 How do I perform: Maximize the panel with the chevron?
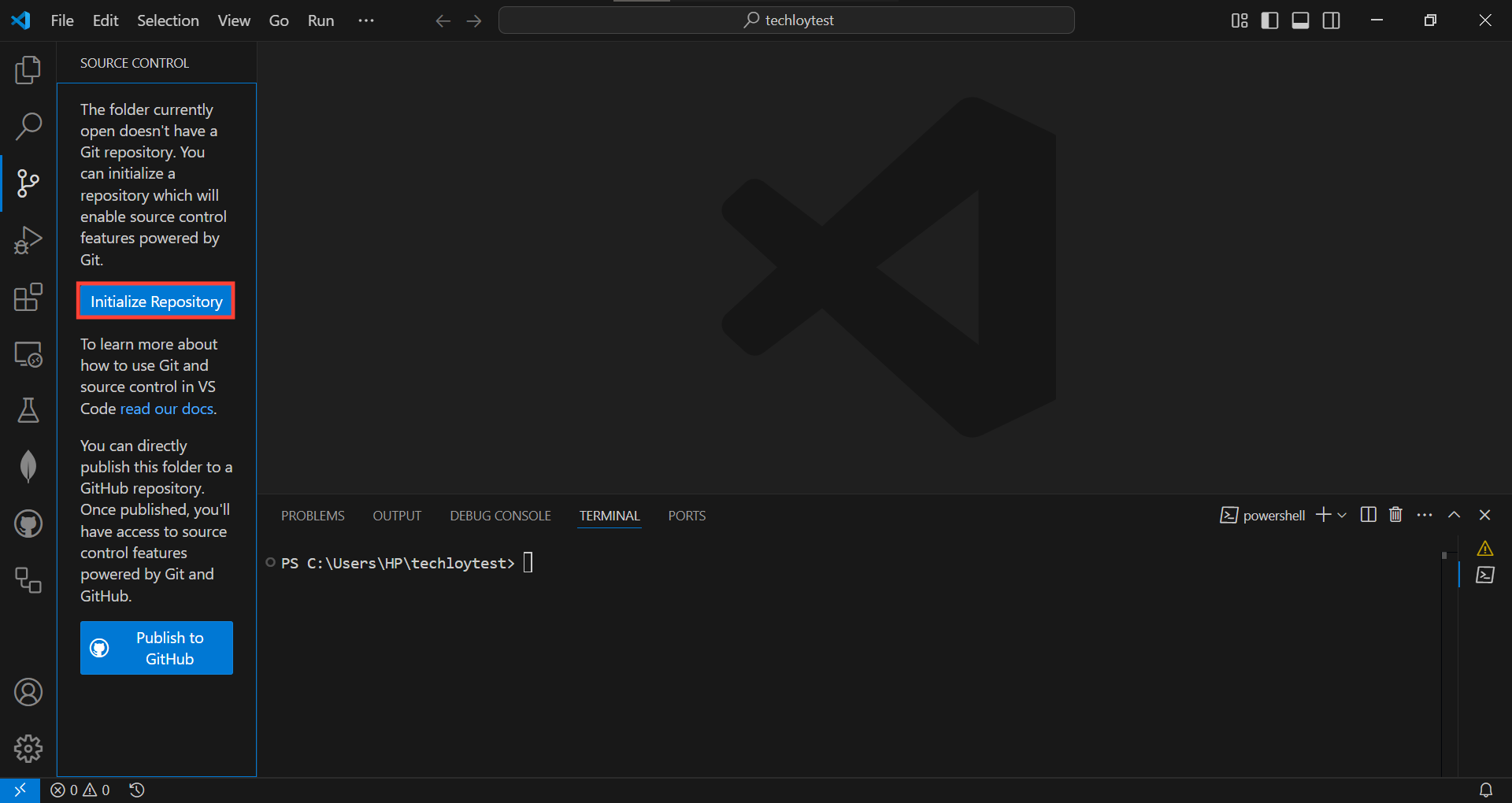(x=1455, y=515)
